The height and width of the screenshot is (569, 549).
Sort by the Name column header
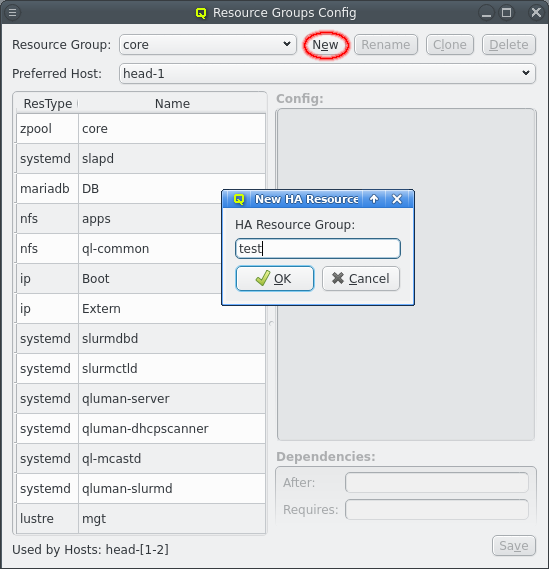(x=172, y=104)
